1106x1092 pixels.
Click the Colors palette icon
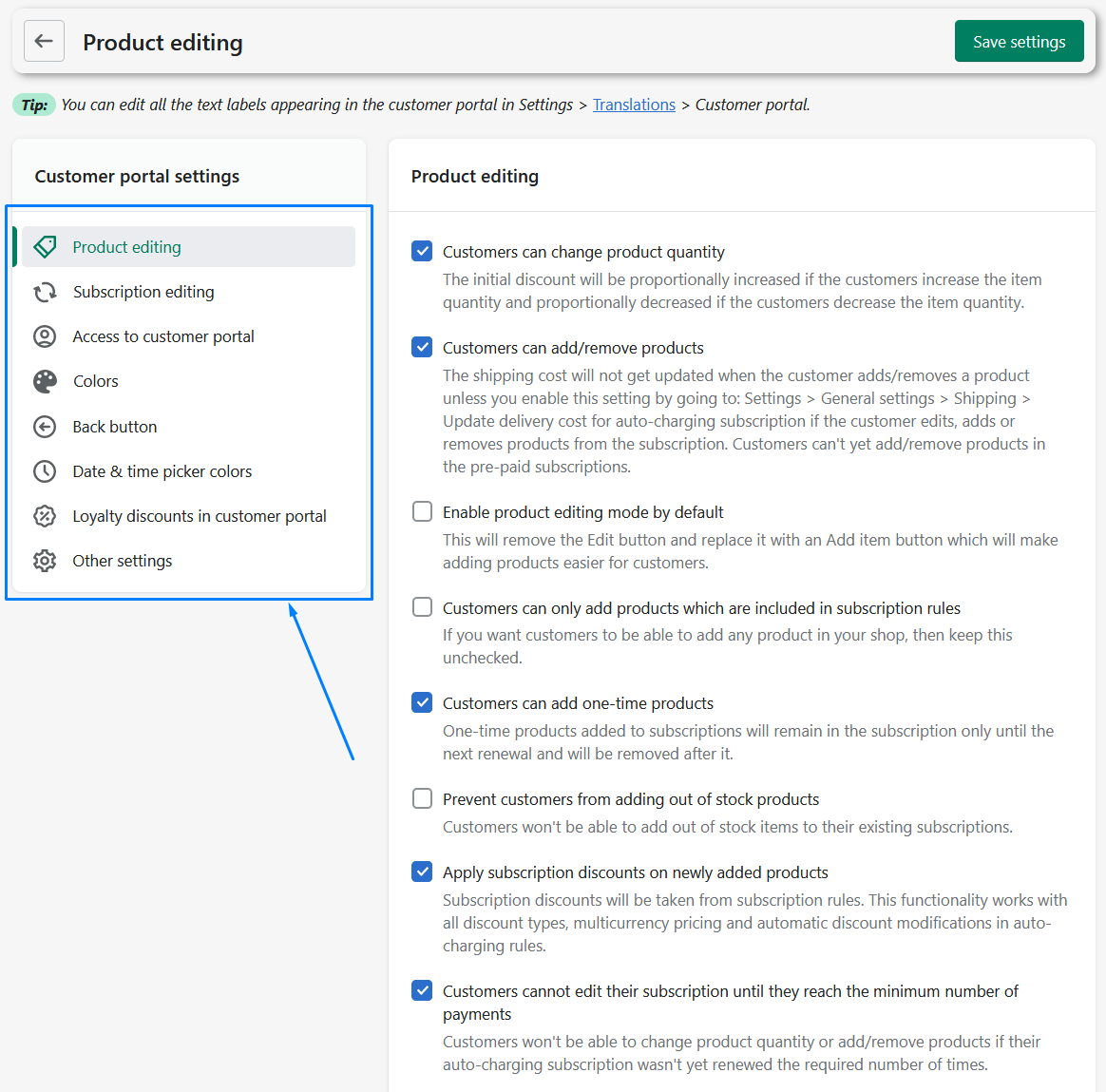(x=46, y=382)
